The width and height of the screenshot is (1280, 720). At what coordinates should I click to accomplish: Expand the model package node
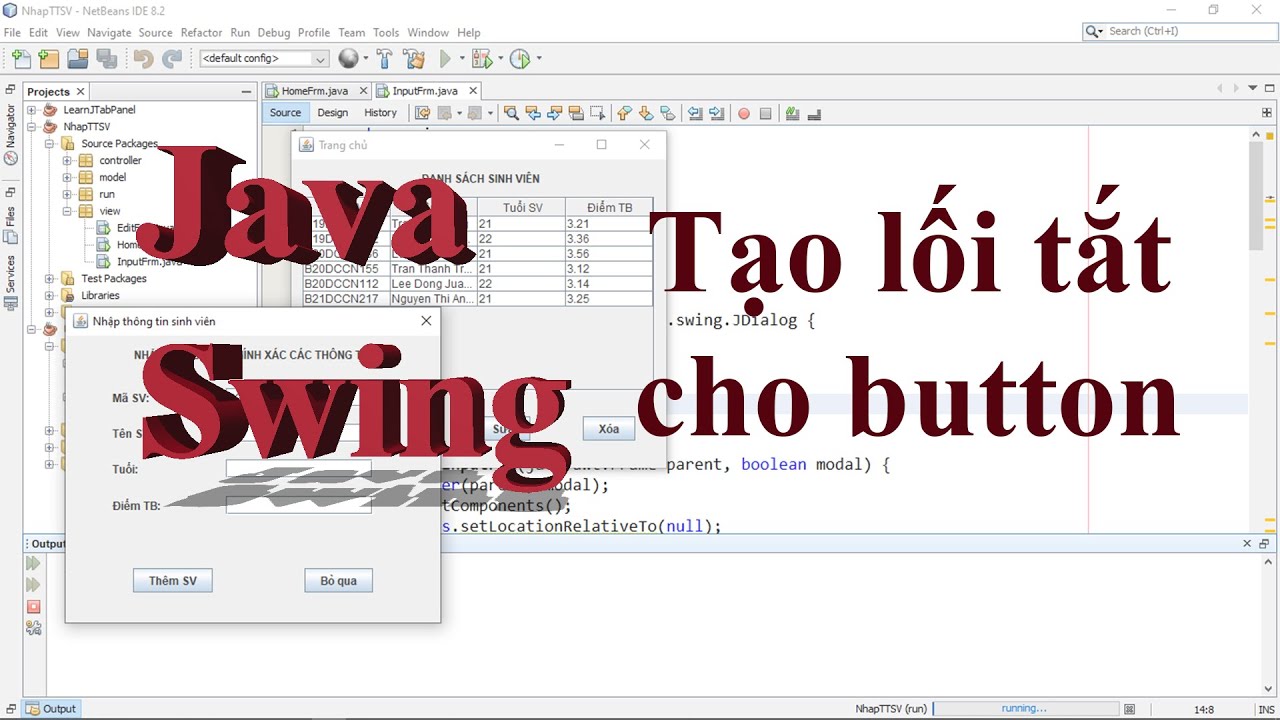pyautogui.click(x=68, y=177)
